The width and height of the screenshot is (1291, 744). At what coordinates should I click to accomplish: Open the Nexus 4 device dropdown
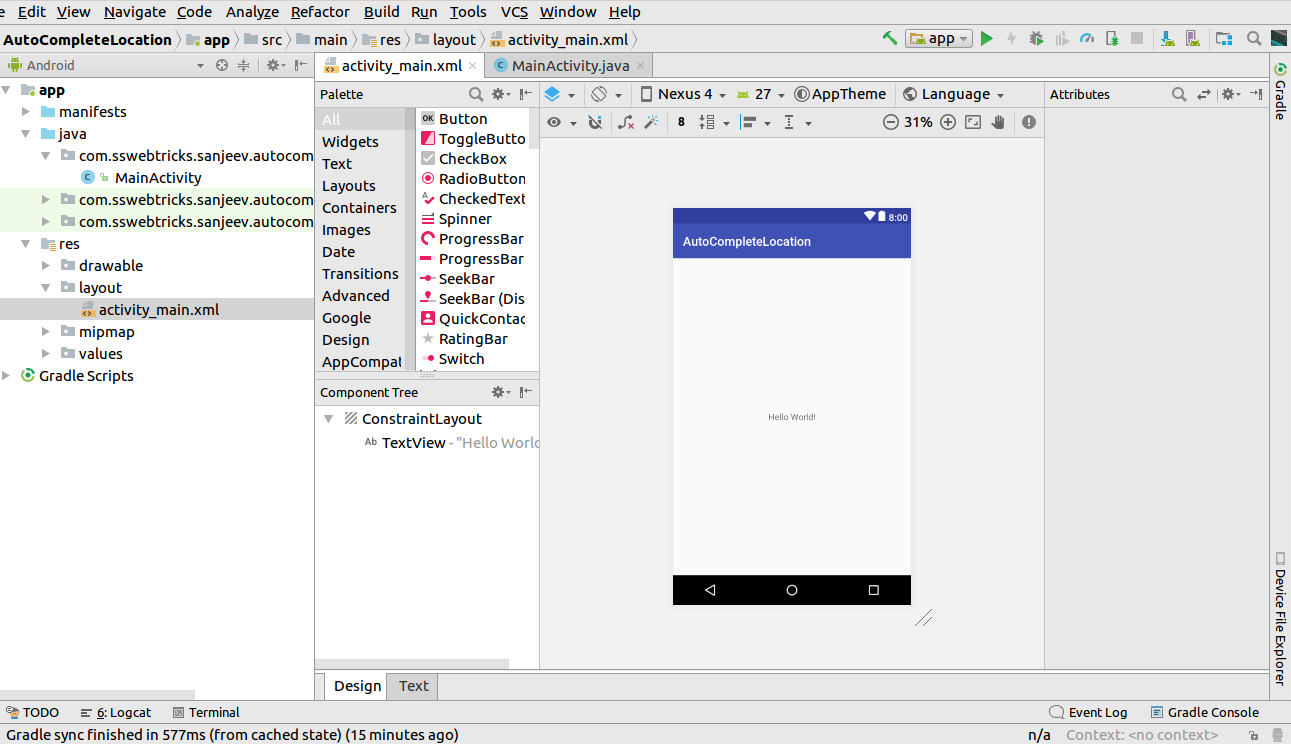[682, 93]
